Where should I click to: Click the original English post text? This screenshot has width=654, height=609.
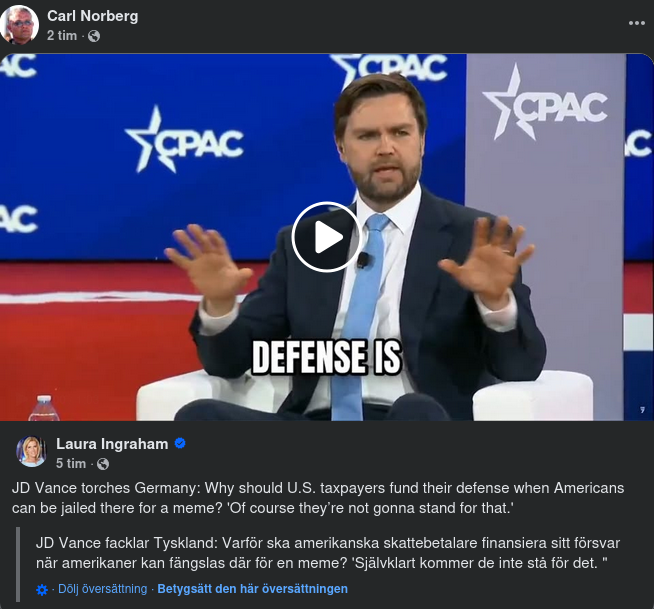(x=318, y=497)
